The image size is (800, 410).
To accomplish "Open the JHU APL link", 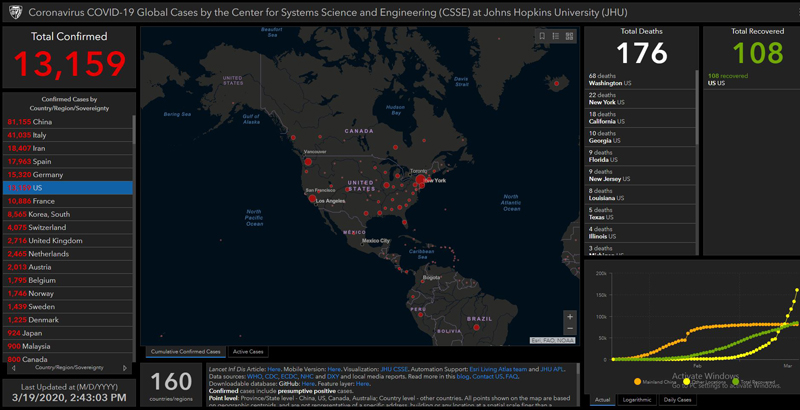I will coord(552,369).
